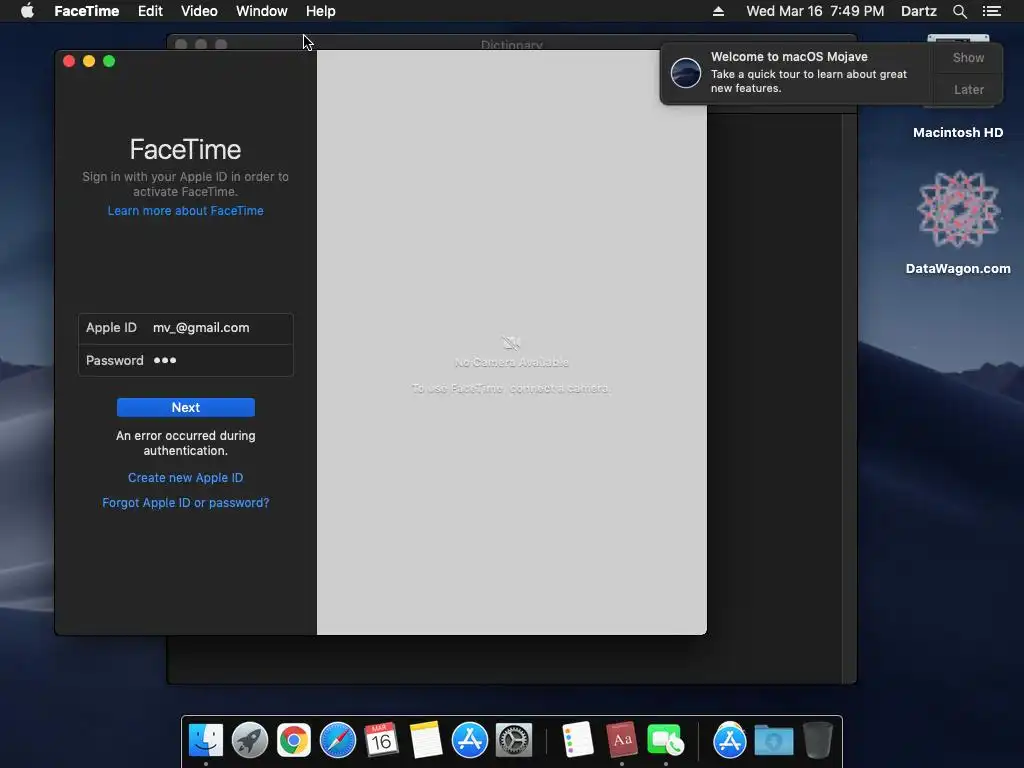
Task: Click the eject icon in menu bar
Action: (718, 11)
